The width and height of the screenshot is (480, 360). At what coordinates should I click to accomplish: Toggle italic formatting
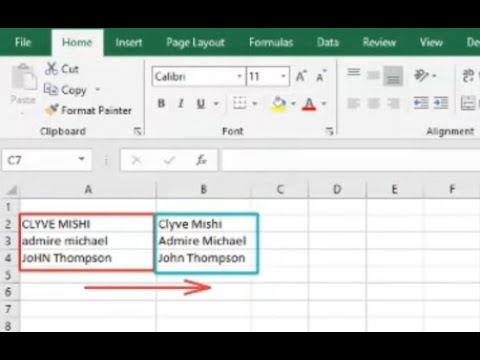point(181,104)
